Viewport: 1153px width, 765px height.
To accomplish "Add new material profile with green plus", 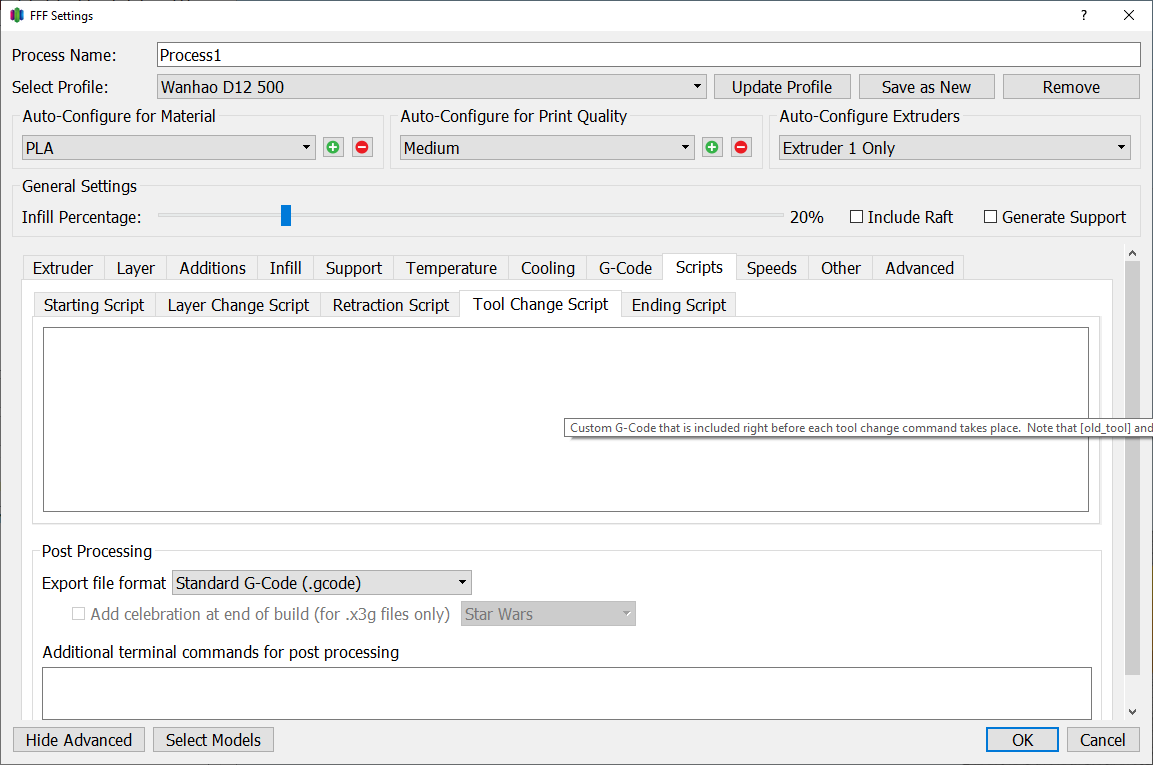I will point(333,147).
